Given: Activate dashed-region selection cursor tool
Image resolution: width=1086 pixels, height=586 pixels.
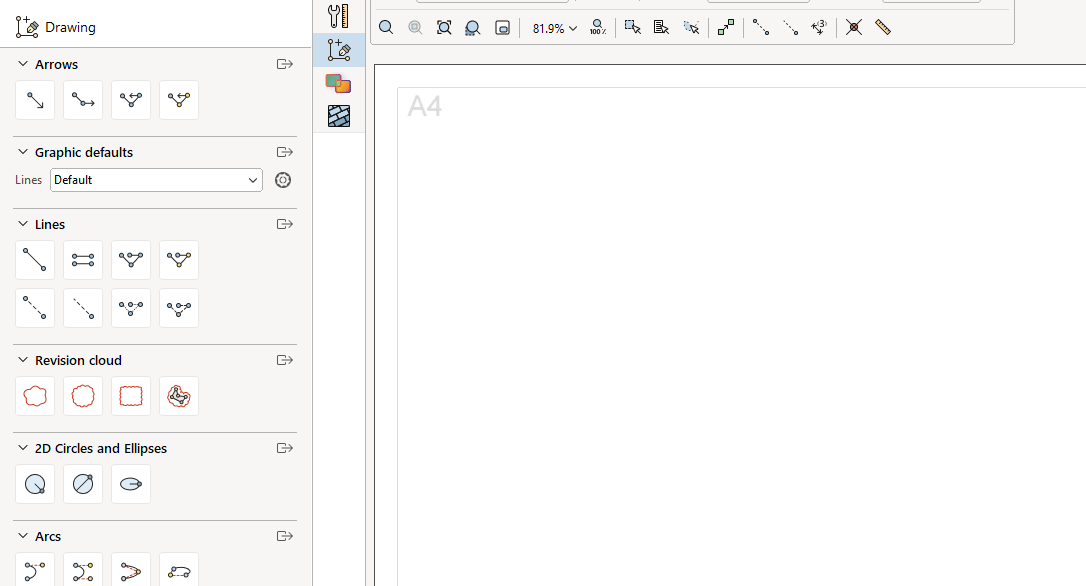Looking at the screenshot, I should [x=691, y=28].
